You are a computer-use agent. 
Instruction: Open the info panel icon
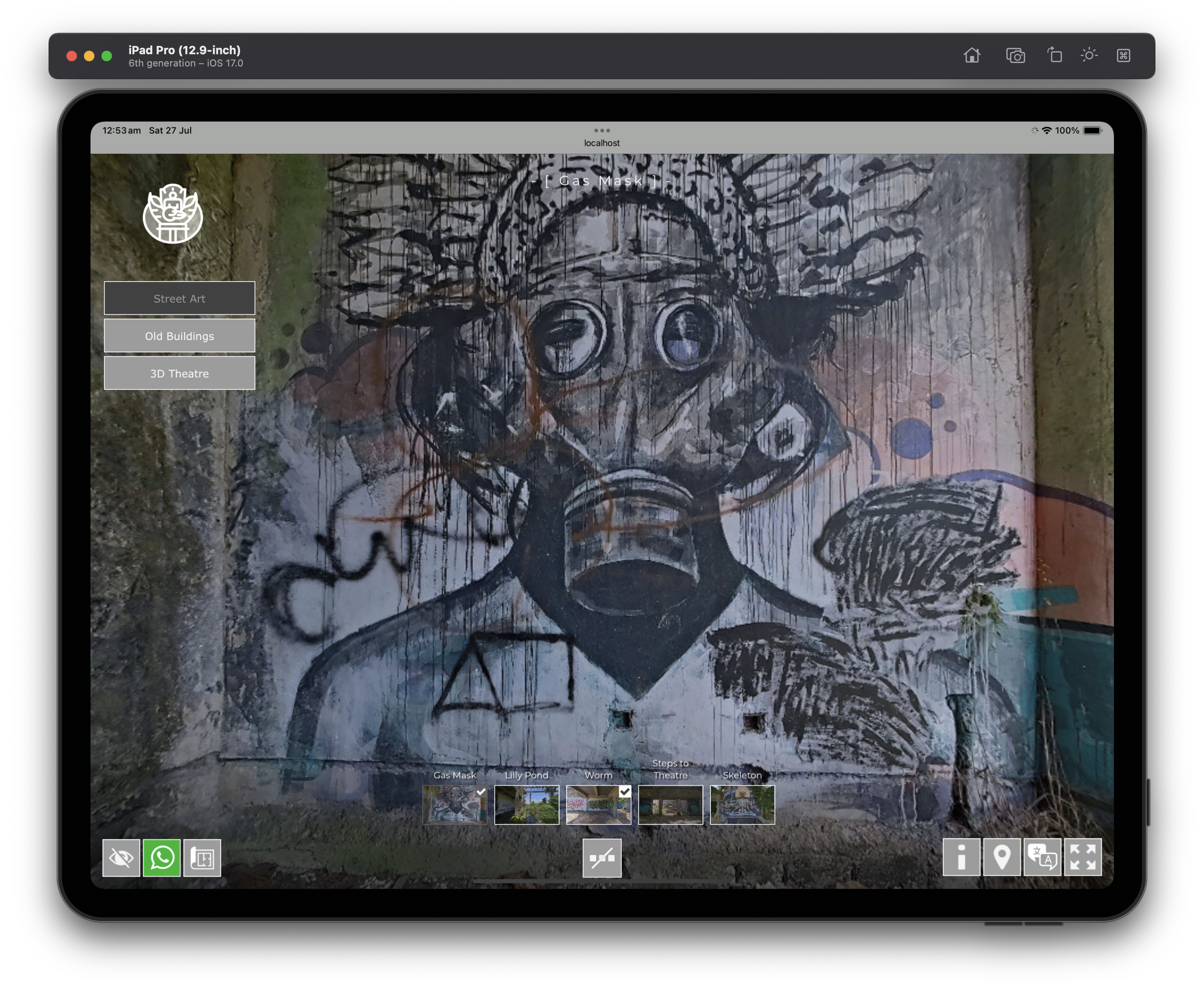click(961, 857)
